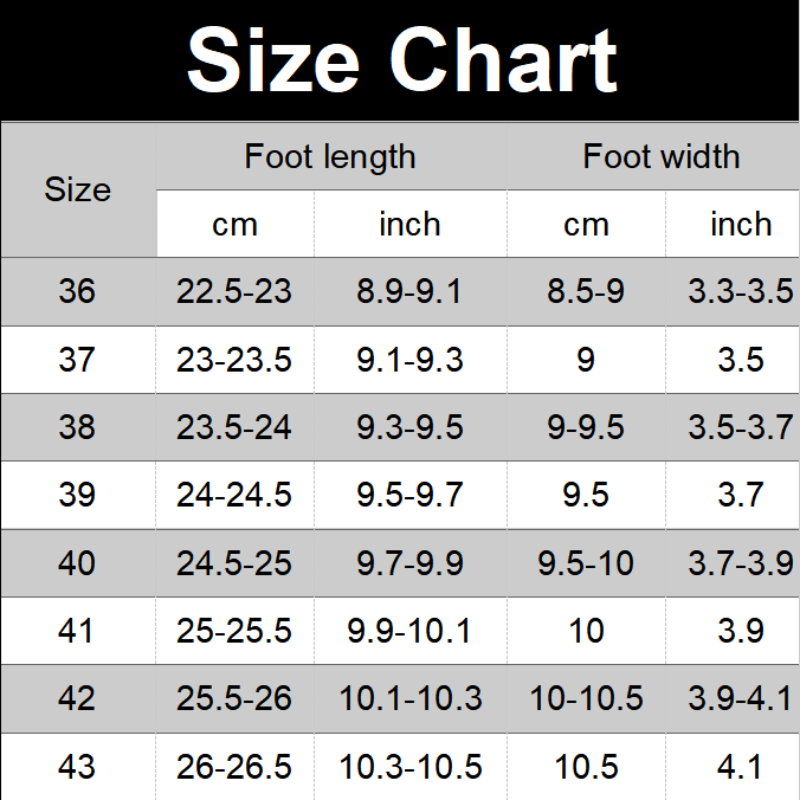Select the Size column header
800x800 pixels.
77,189
